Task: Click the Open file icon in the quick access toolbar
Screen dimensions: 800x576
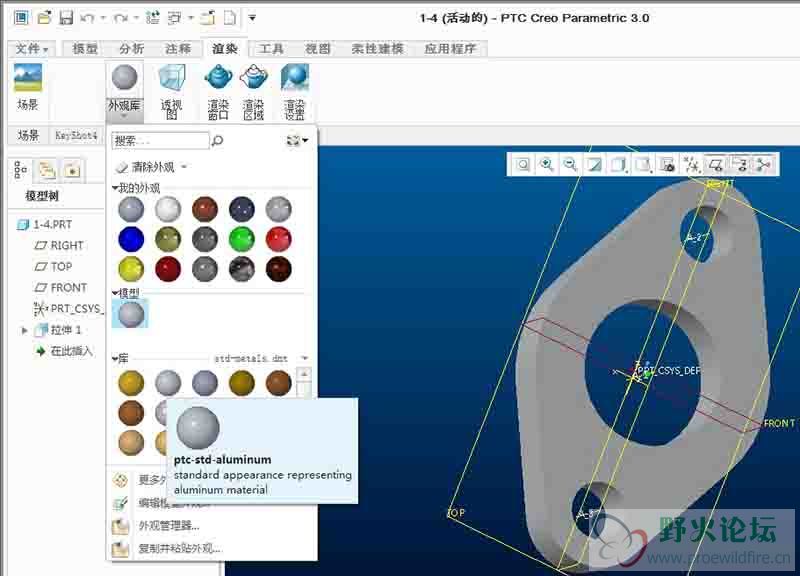Action: pos(44,18)
